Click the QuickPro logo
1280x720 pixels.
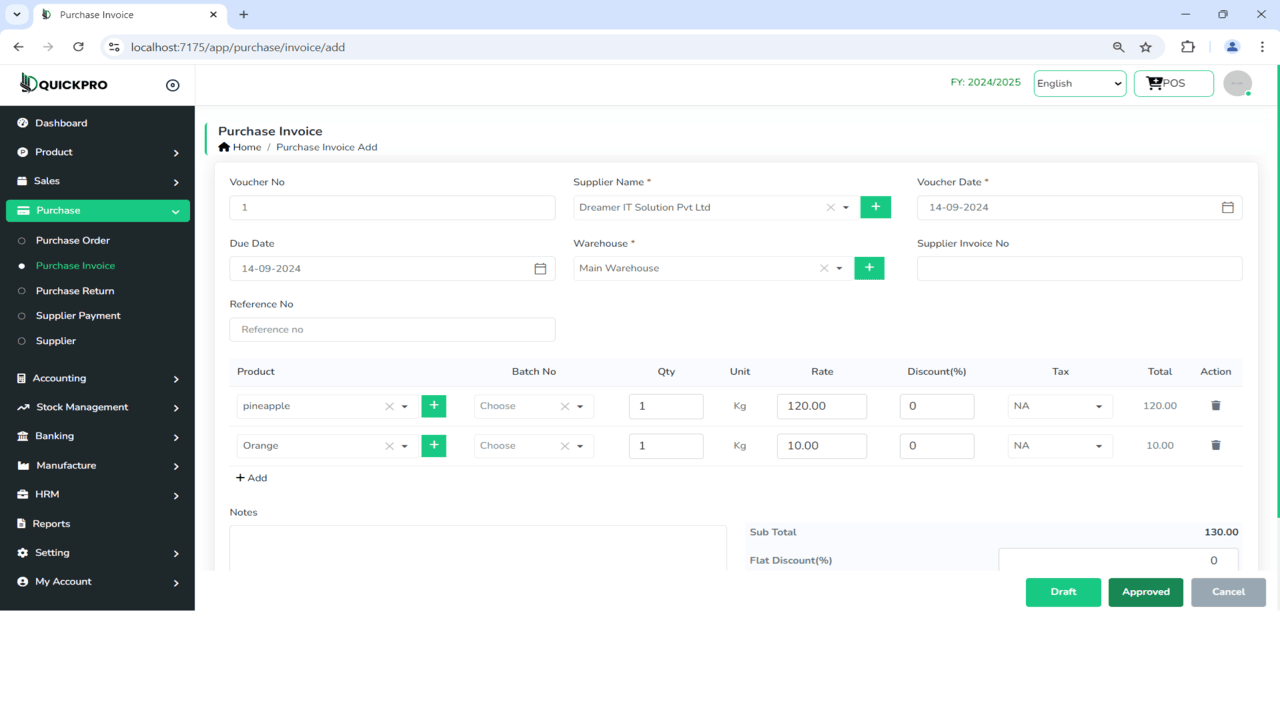[63, 83]
